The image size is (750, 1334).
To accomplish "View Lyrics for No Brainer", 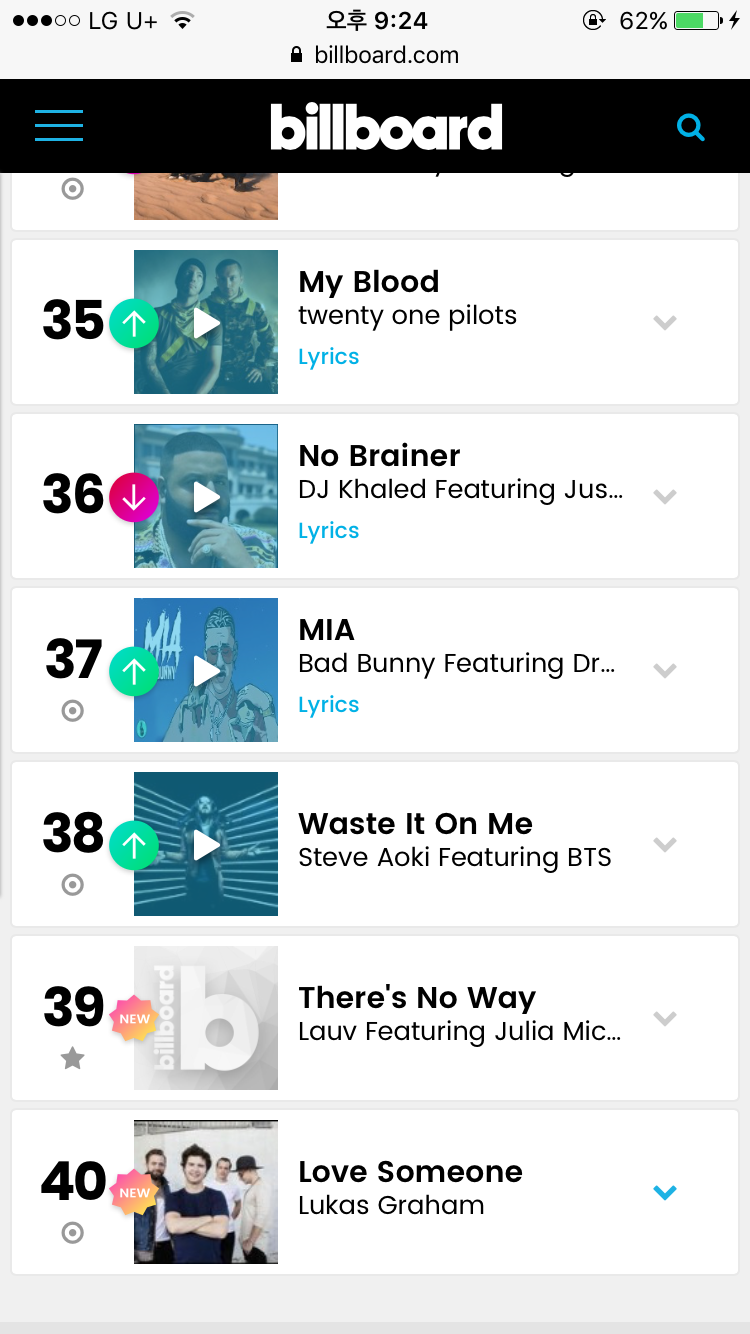I will (x=329, y=531).
